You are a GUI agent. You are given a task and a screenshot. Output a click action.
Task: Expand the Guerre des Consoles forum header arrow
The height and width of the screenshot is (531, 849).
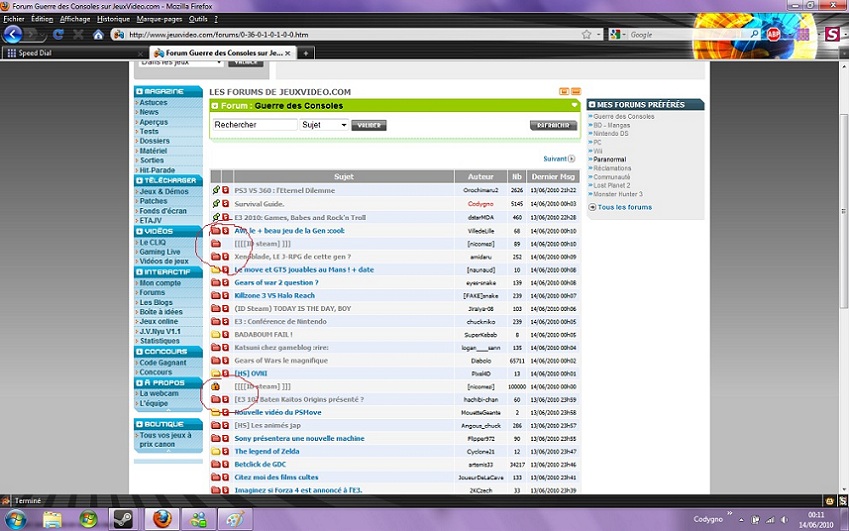click(x=574, y=105)
